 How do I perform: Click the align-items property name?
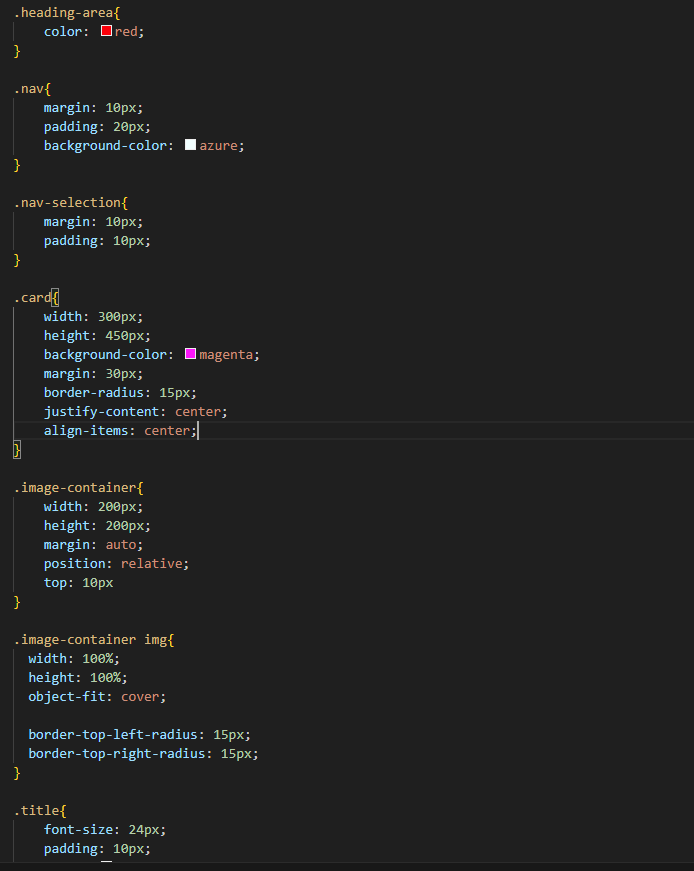point(86,430)
